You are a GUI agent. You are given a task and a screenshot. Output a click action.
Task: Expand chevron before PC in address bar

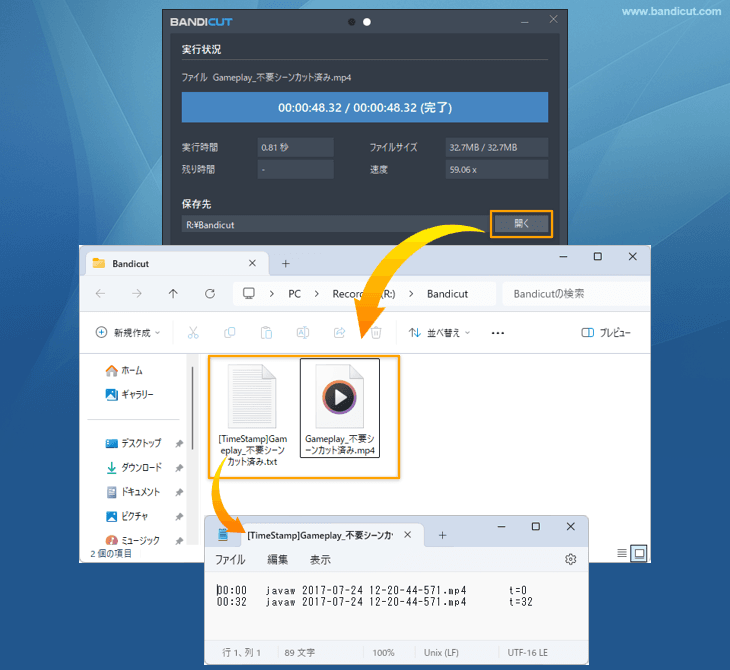click(271, 294)
